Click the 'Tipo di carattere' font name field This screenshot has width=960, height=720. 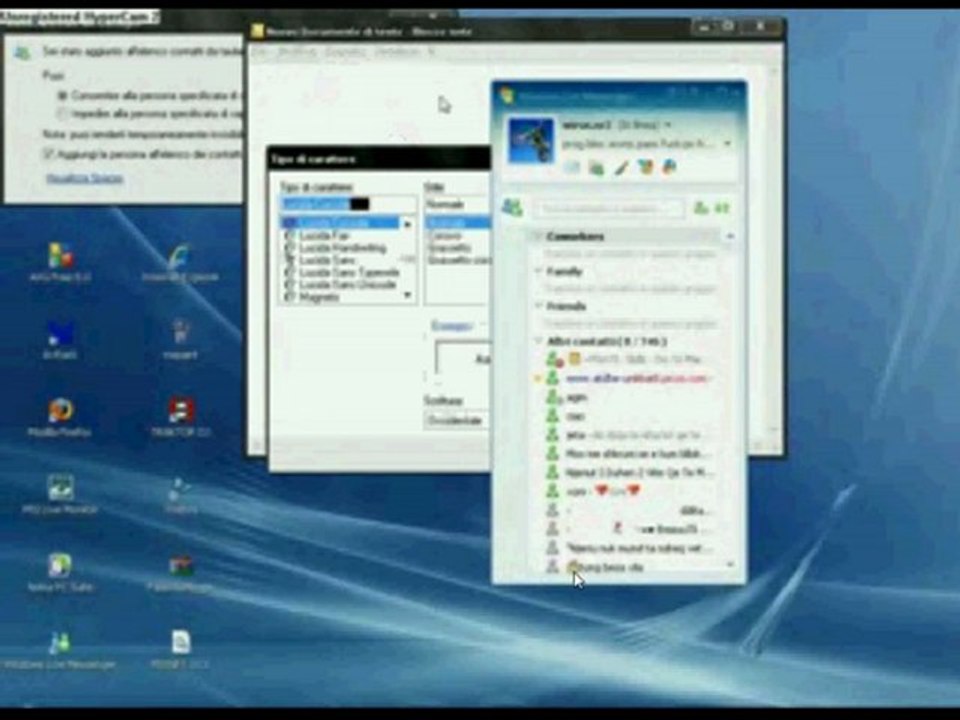(x=348, y=204)
